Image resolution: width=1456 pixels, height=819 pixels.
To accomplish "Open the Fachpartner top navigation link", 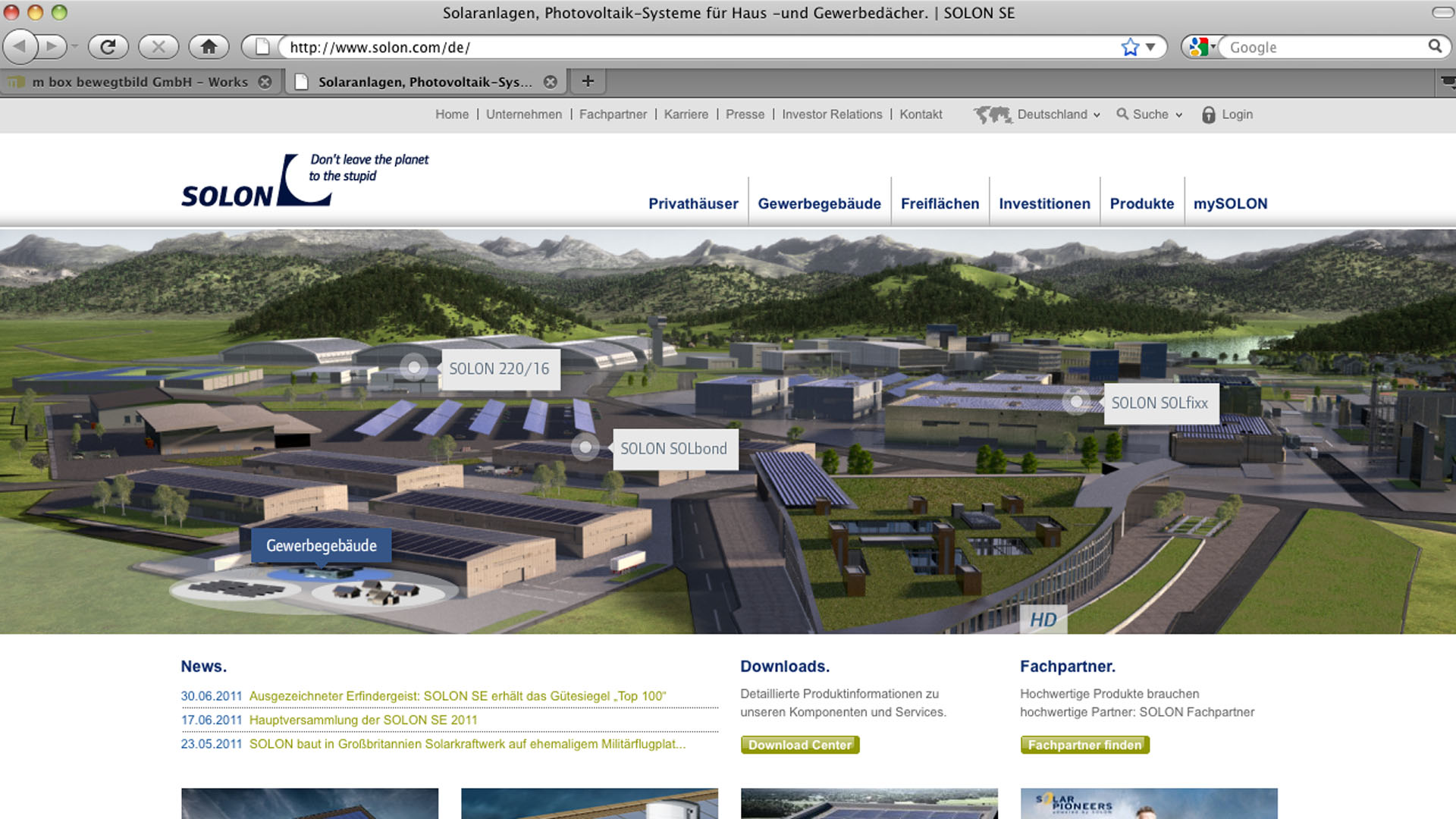I will 613,115.
